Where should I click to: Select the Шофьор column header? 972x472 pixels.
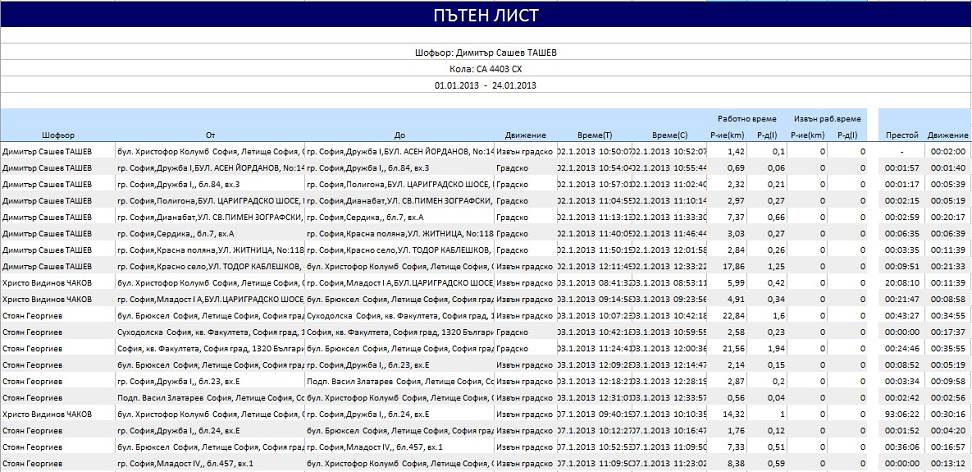click(58, 135)
